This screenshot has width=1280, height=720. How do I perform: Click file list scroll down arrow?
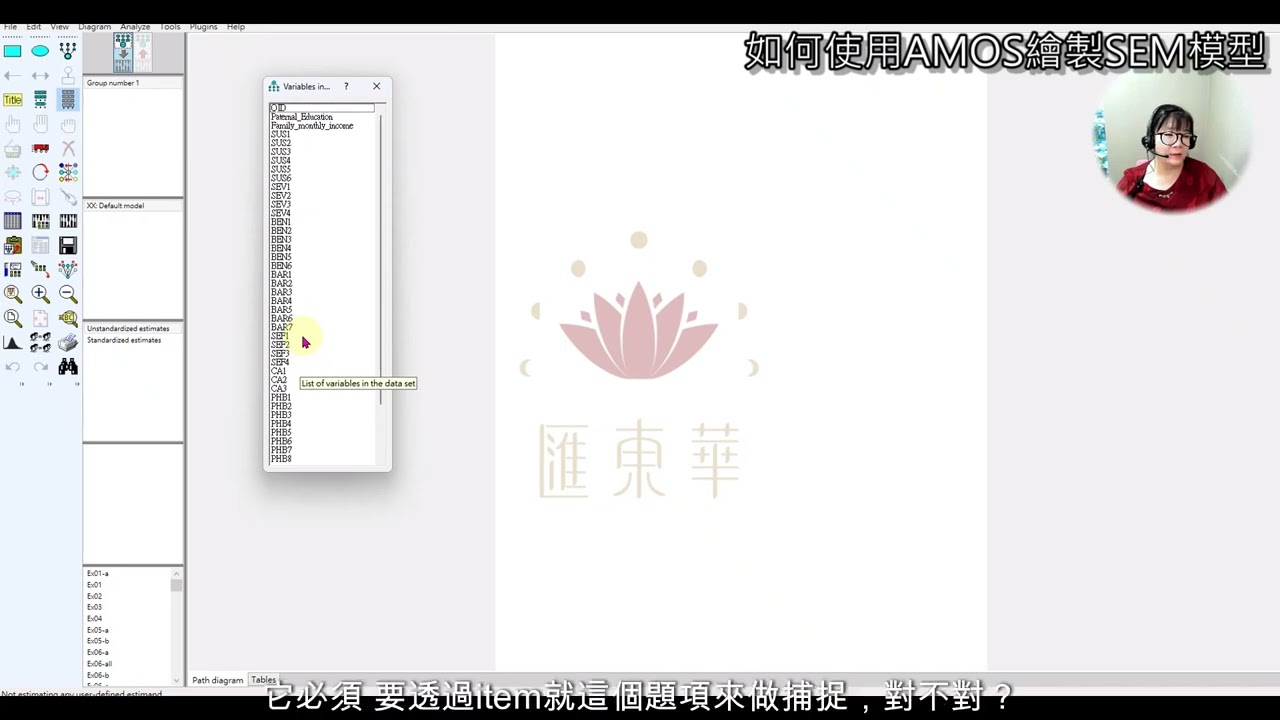pos(177,681)
